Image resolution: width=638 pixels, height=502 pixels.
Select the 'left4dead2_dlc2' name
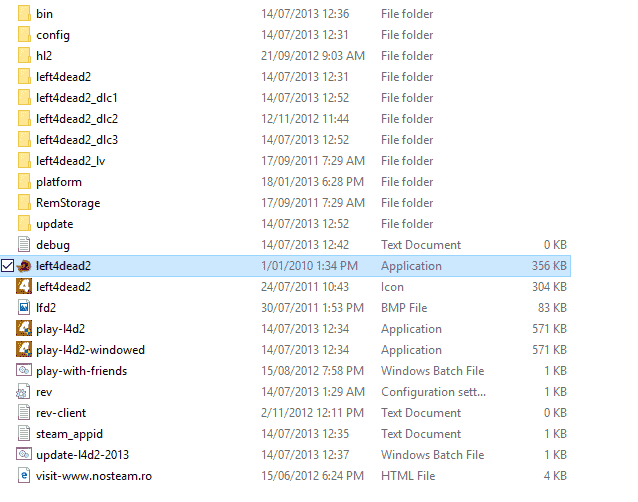[77, 119]
